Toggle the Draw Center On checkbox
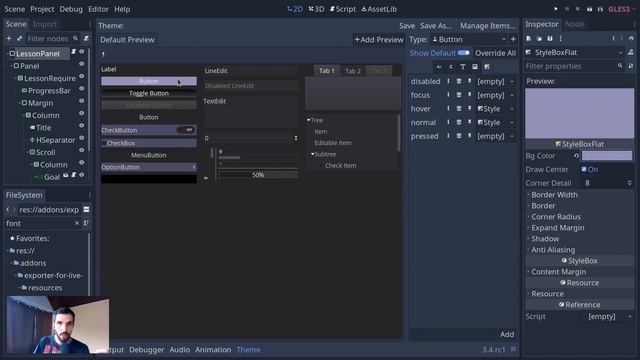Viewport: 640px width, 360px height. click(584, 169)
